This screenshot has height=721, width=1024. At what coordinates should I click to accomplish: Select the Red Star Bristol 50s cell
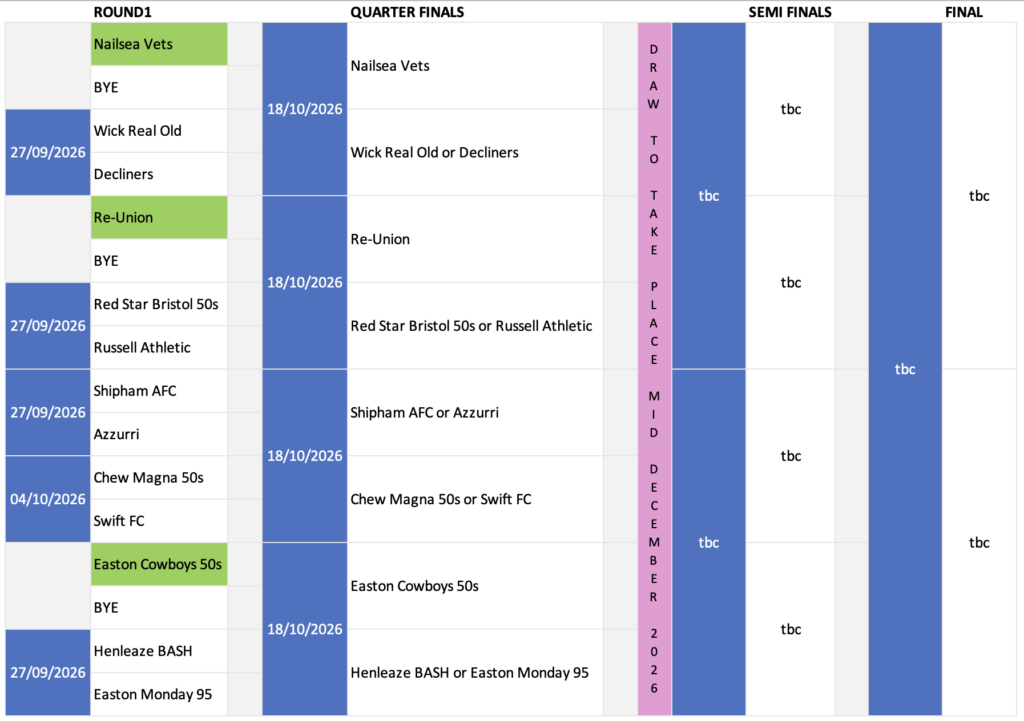click(x=159, y=304)
